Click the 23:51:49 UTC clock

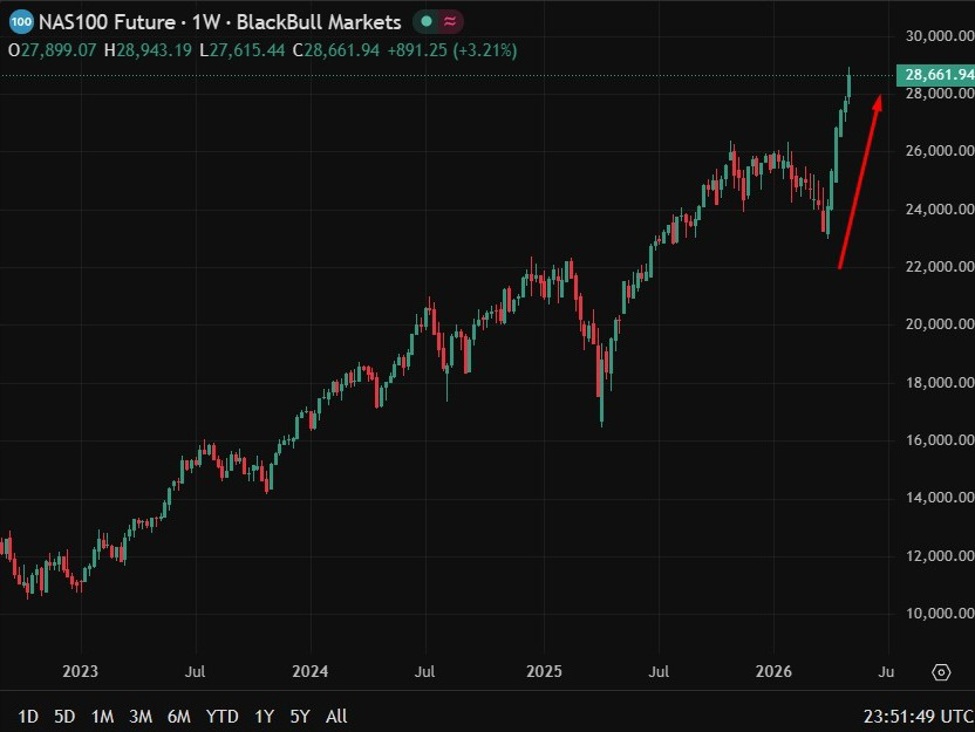(x=918, y=717)
